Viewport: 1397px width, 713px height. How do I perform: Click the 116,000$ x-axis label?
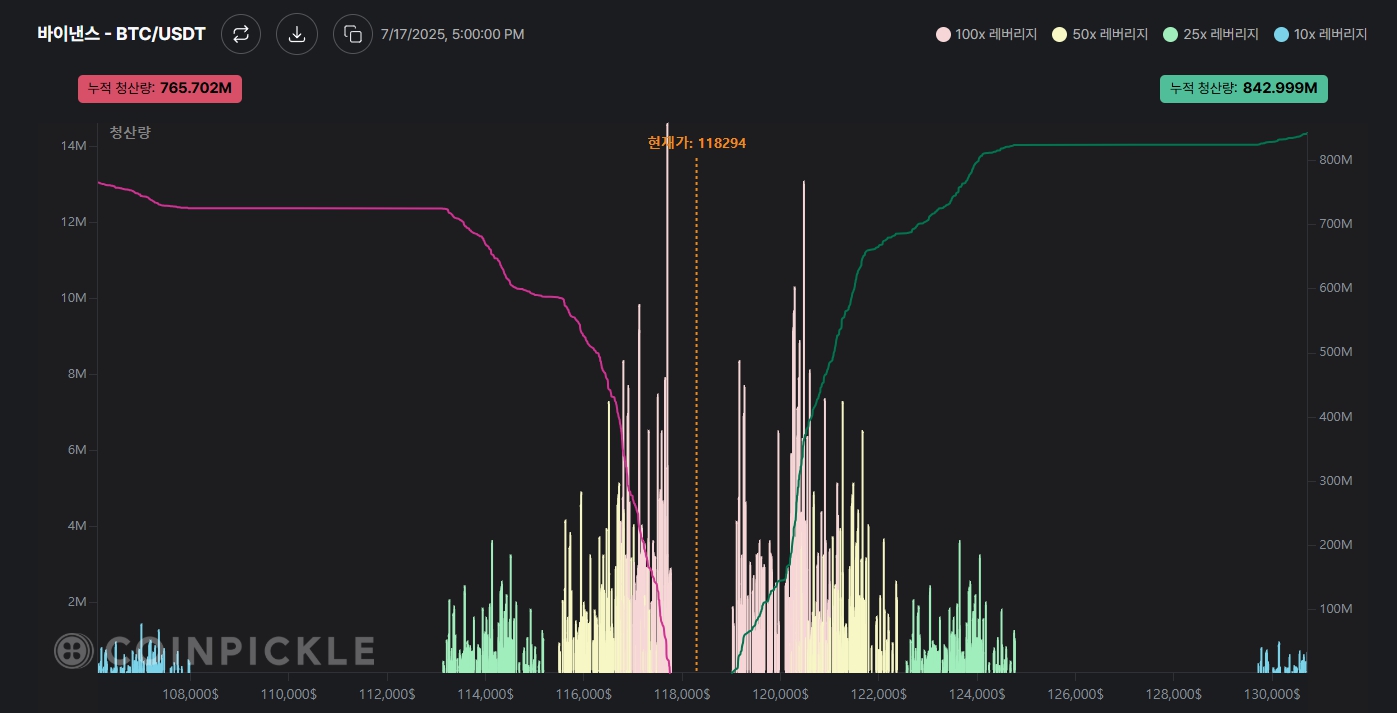click(583, 693)
